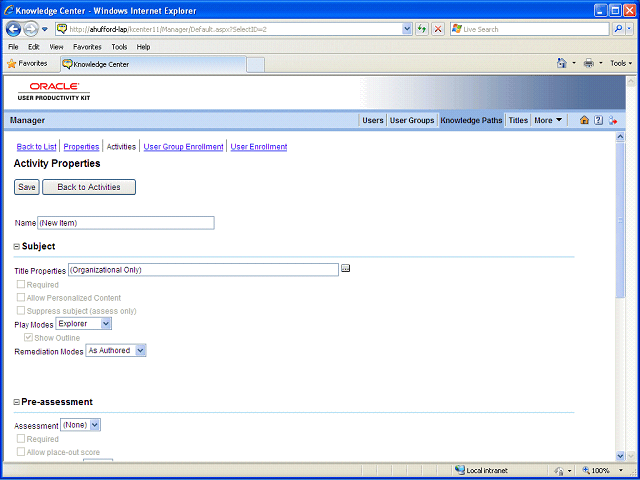
Task: Click the Local intranet status zone
Action: click(x=482, y=470)
